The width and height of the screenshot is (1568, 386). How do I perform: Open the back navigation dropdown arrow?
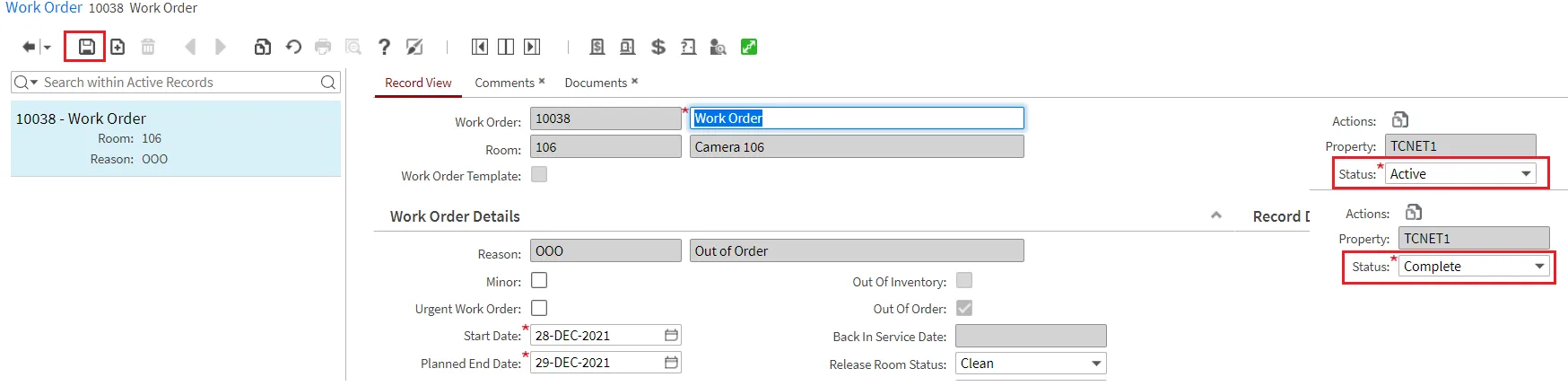[x=46, y=48]
